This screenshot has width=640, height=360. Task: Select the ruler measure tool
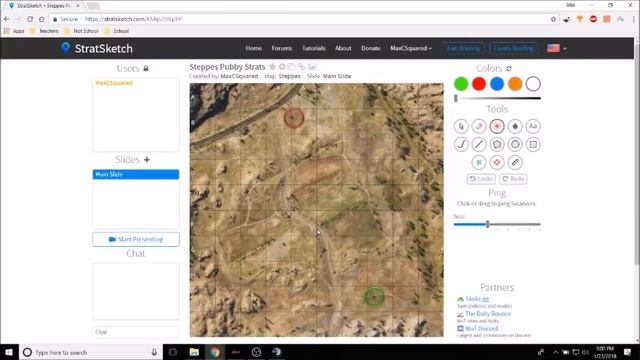coord(515,162)
